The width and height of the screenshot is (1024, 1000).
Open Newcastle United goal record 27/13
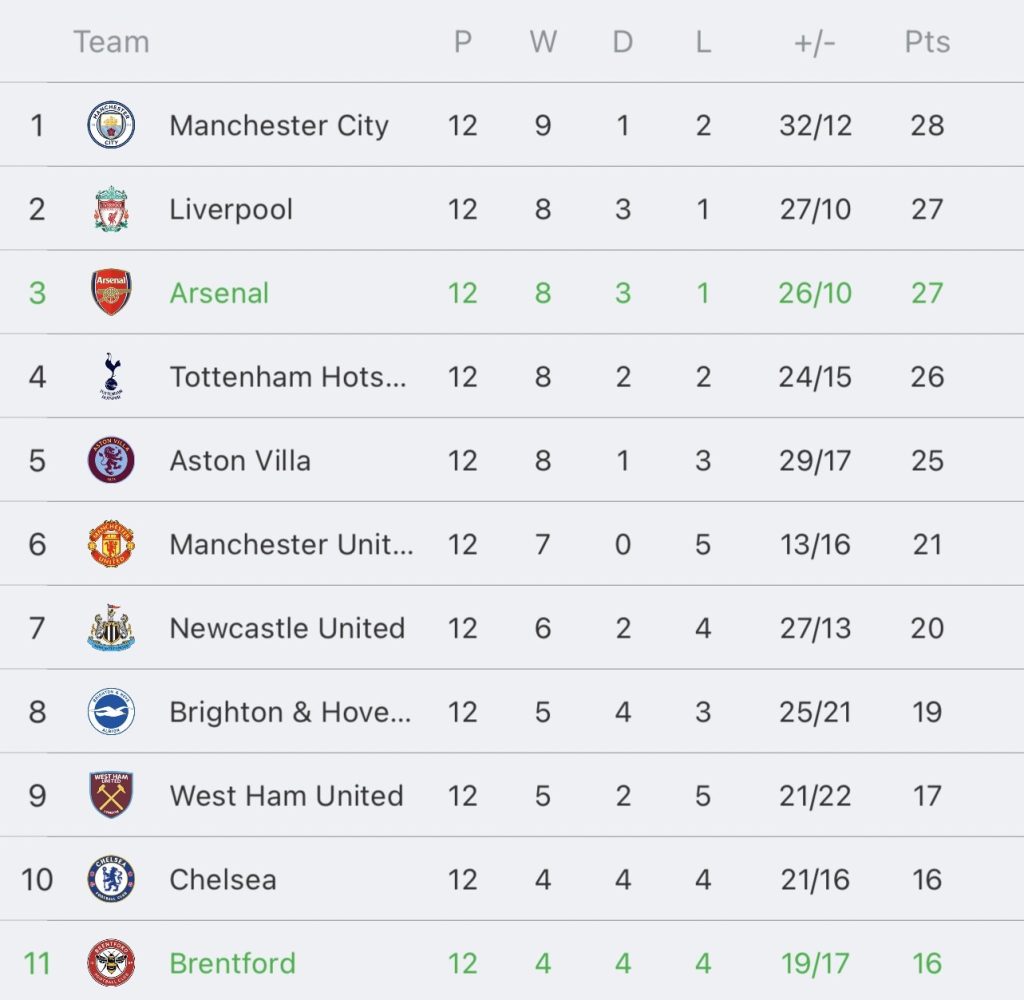[815, 628]
